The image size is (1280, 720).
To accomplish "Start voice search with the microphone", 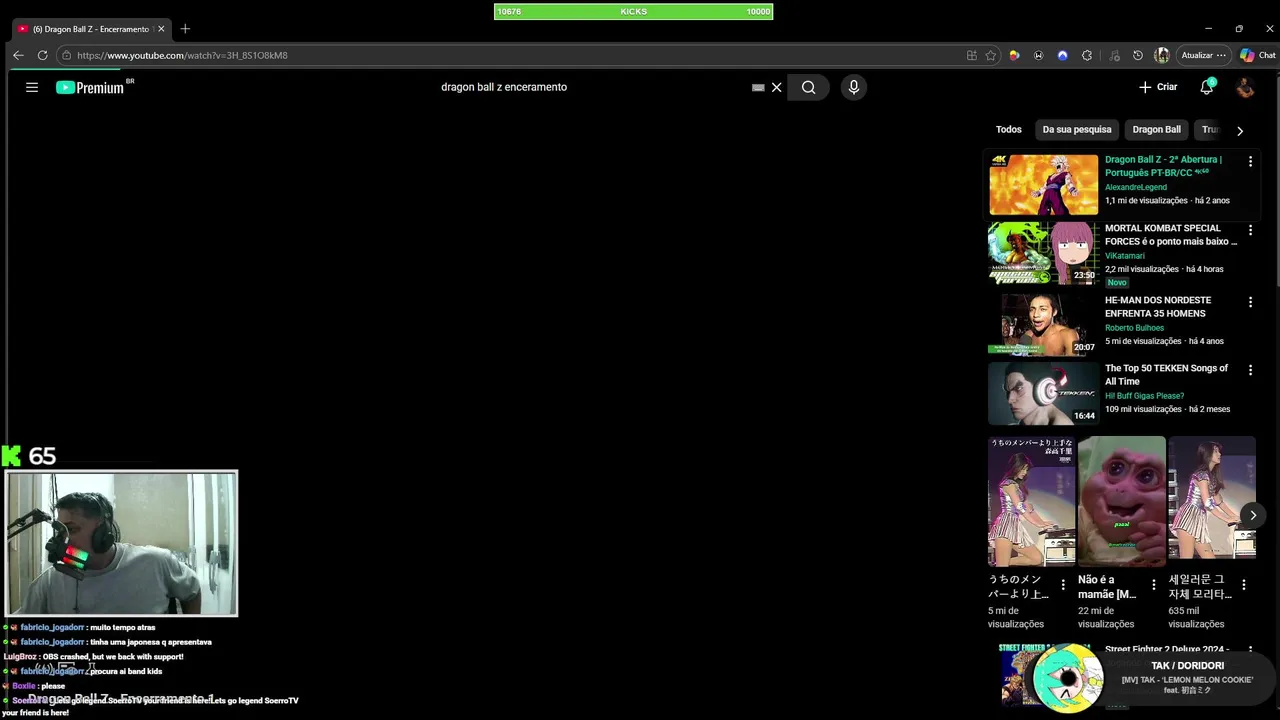I will pos(853,87).
